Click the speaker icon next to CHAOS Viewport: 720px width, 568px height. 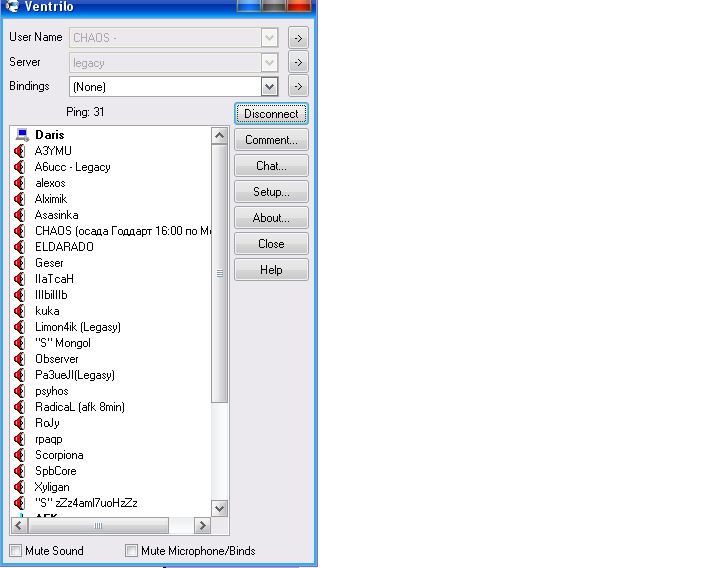19,231
